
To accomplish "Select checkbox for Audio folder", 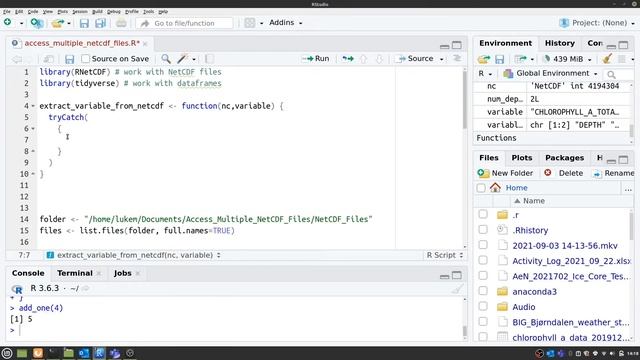I will coord(483,306).
